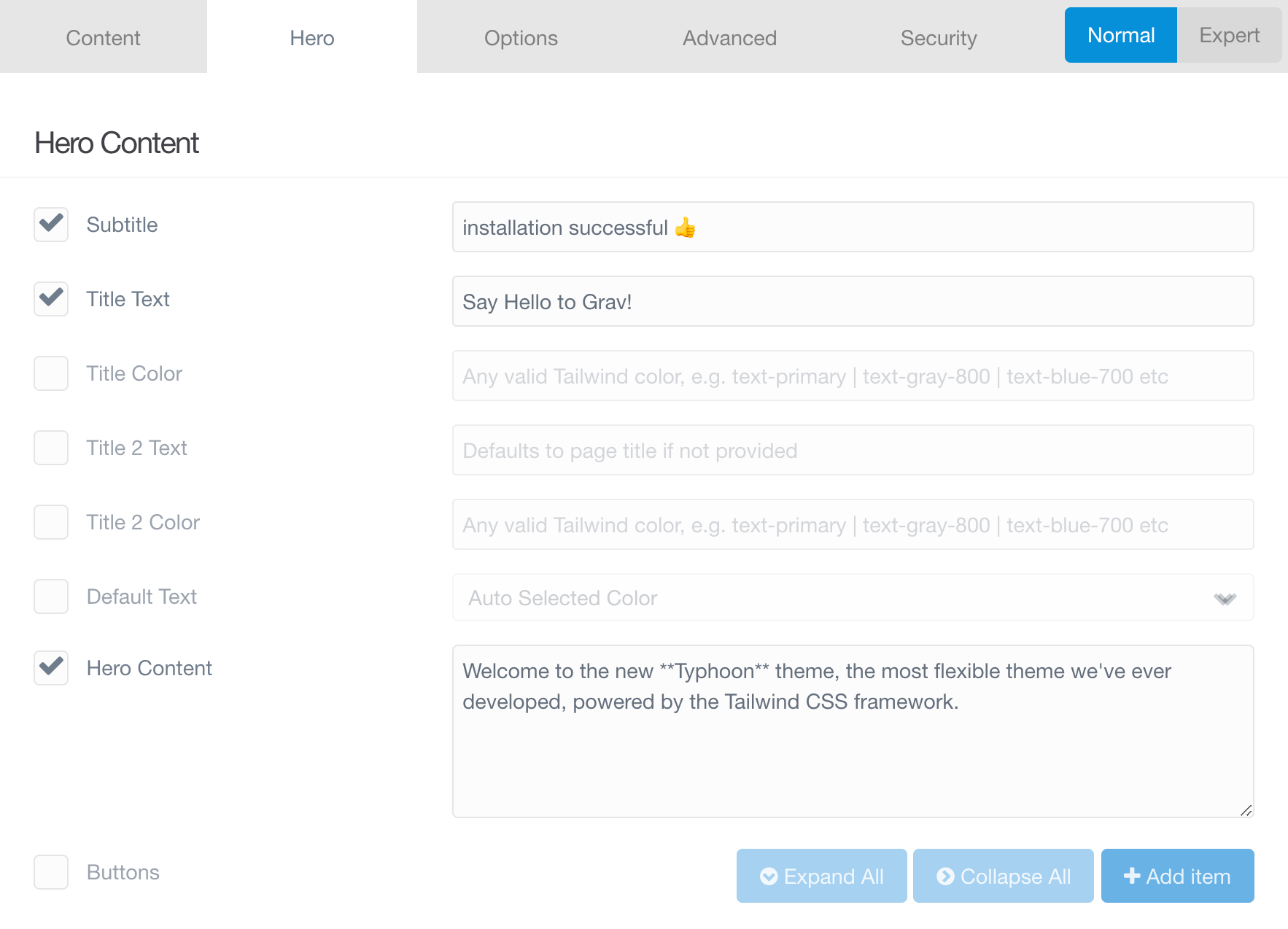Open the Security tab
Screen dimensions: 1288x929
[938, 38]
